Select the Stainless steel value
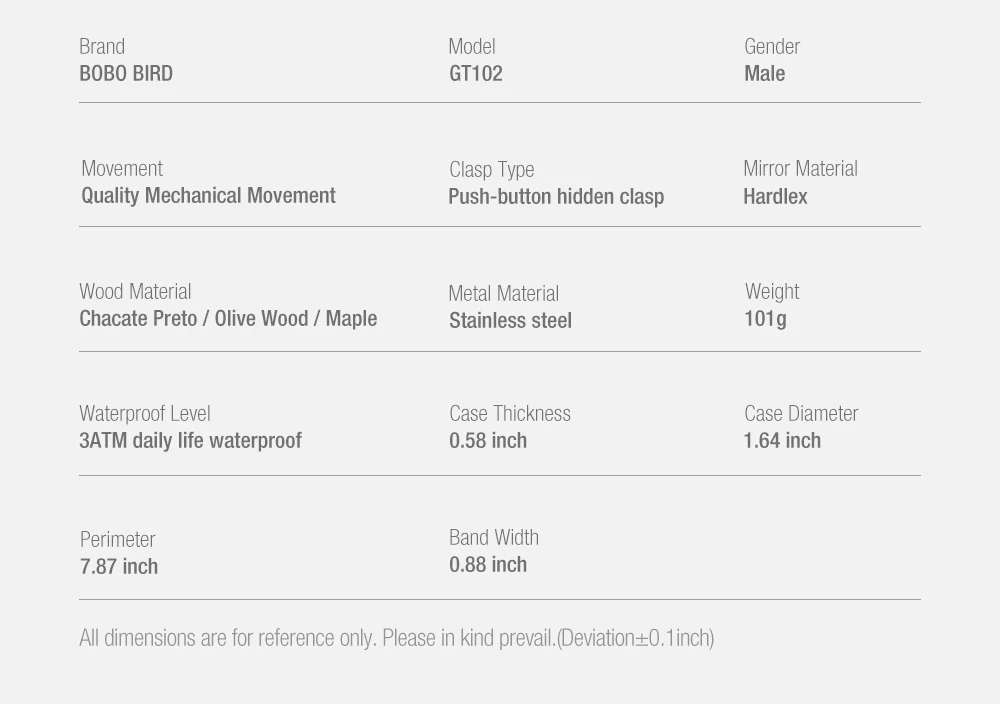This screenshot has width=1000, height=704. [x=510, y=321]
